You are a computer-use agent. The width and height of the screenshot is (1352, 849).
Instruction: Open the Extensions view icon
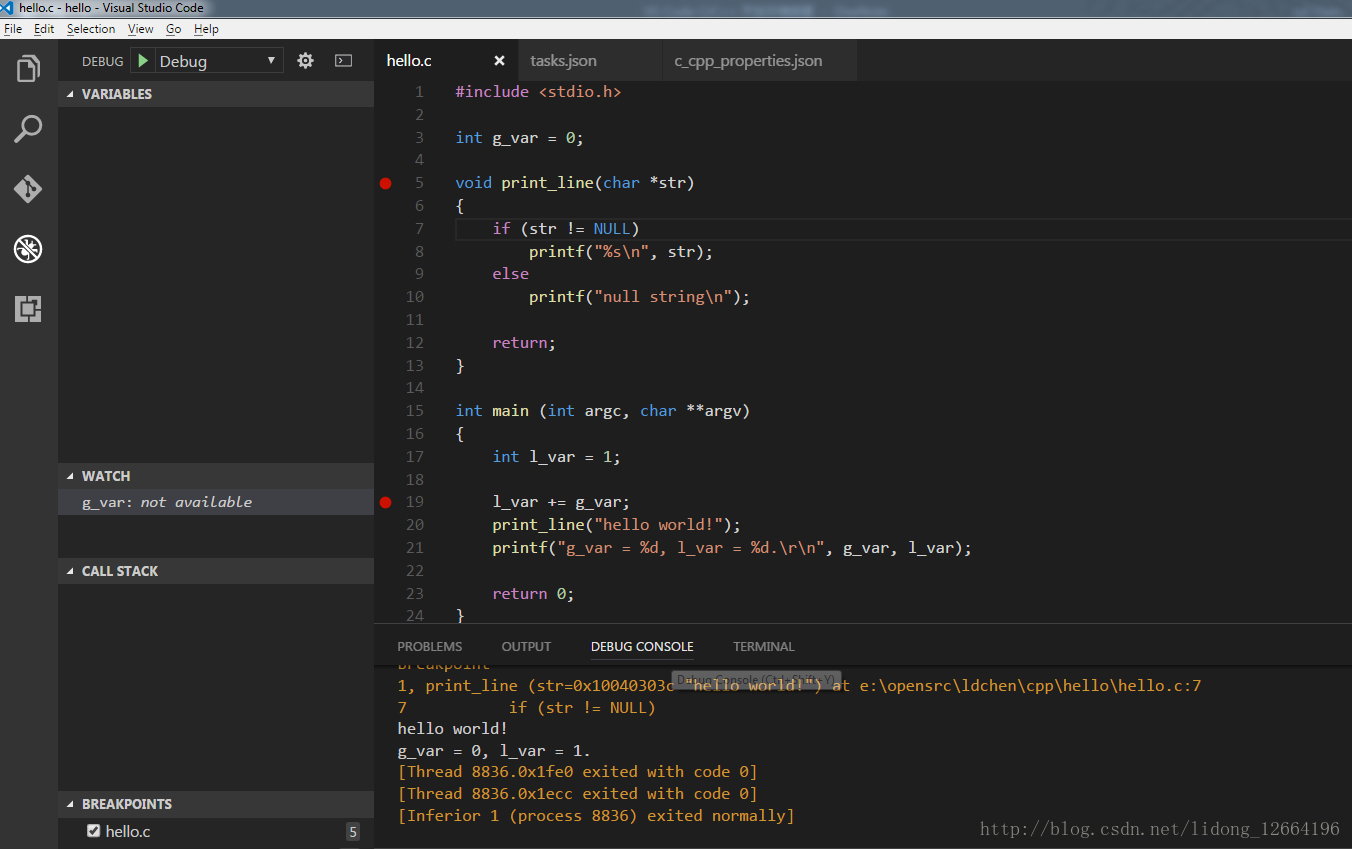click(x=28, y=309)
